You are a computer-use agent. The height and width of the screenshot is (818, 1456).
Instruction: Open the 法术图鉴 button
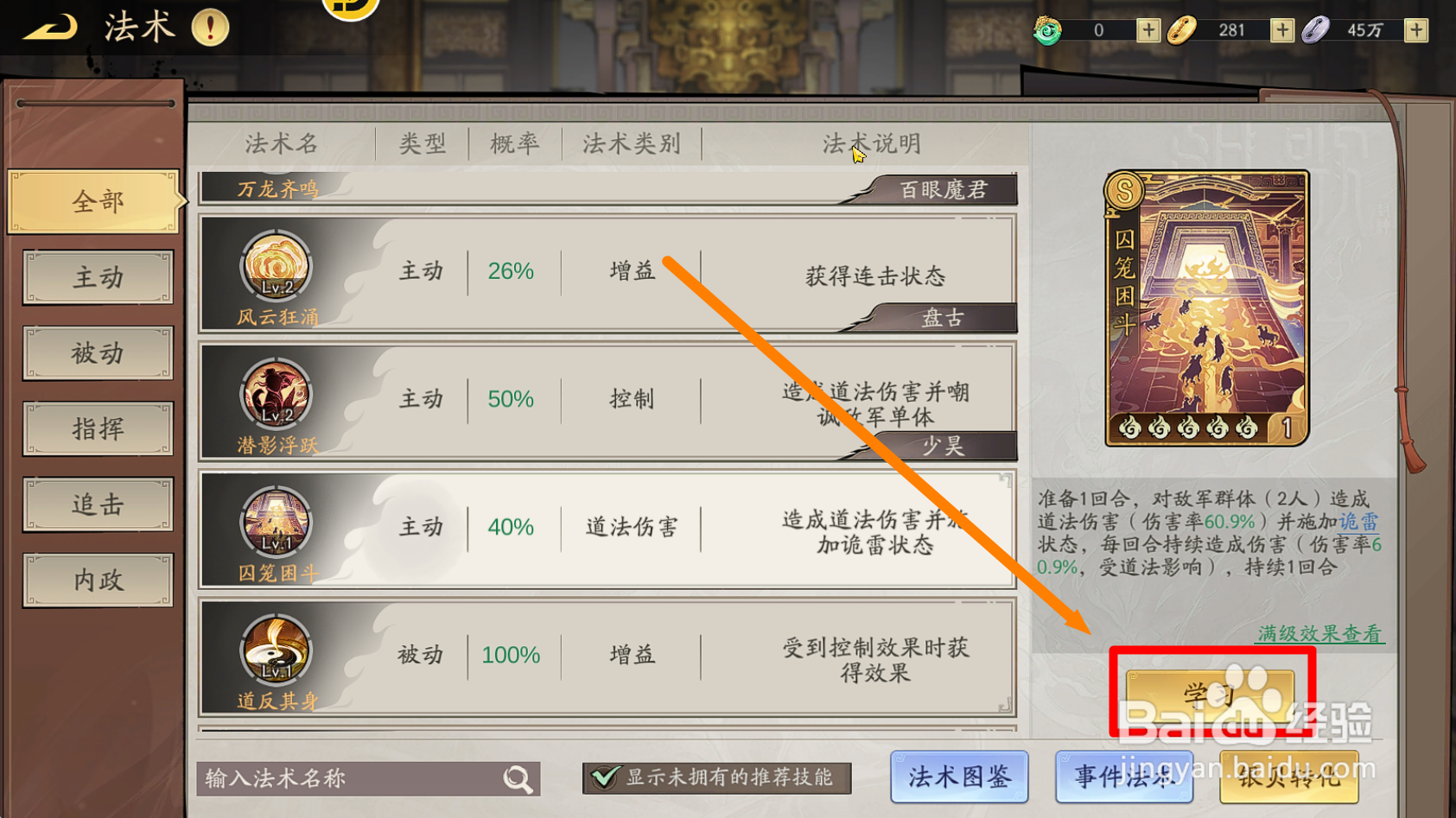pos(959,777)
